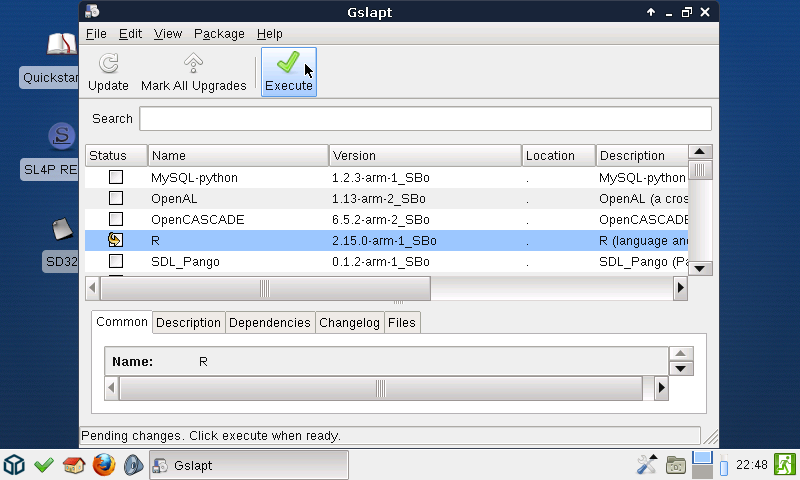Toggle the OpenAL package checkbox
The image size is (800, 480).
point(116,198)
